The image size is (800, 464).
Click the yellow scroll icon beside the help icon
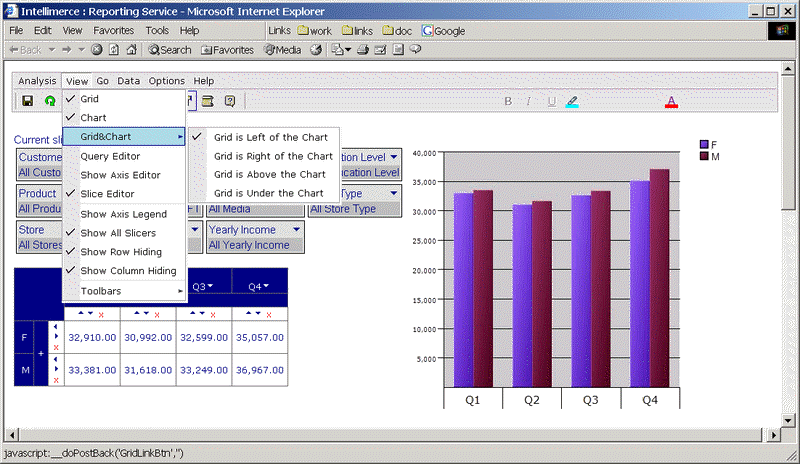208,101
